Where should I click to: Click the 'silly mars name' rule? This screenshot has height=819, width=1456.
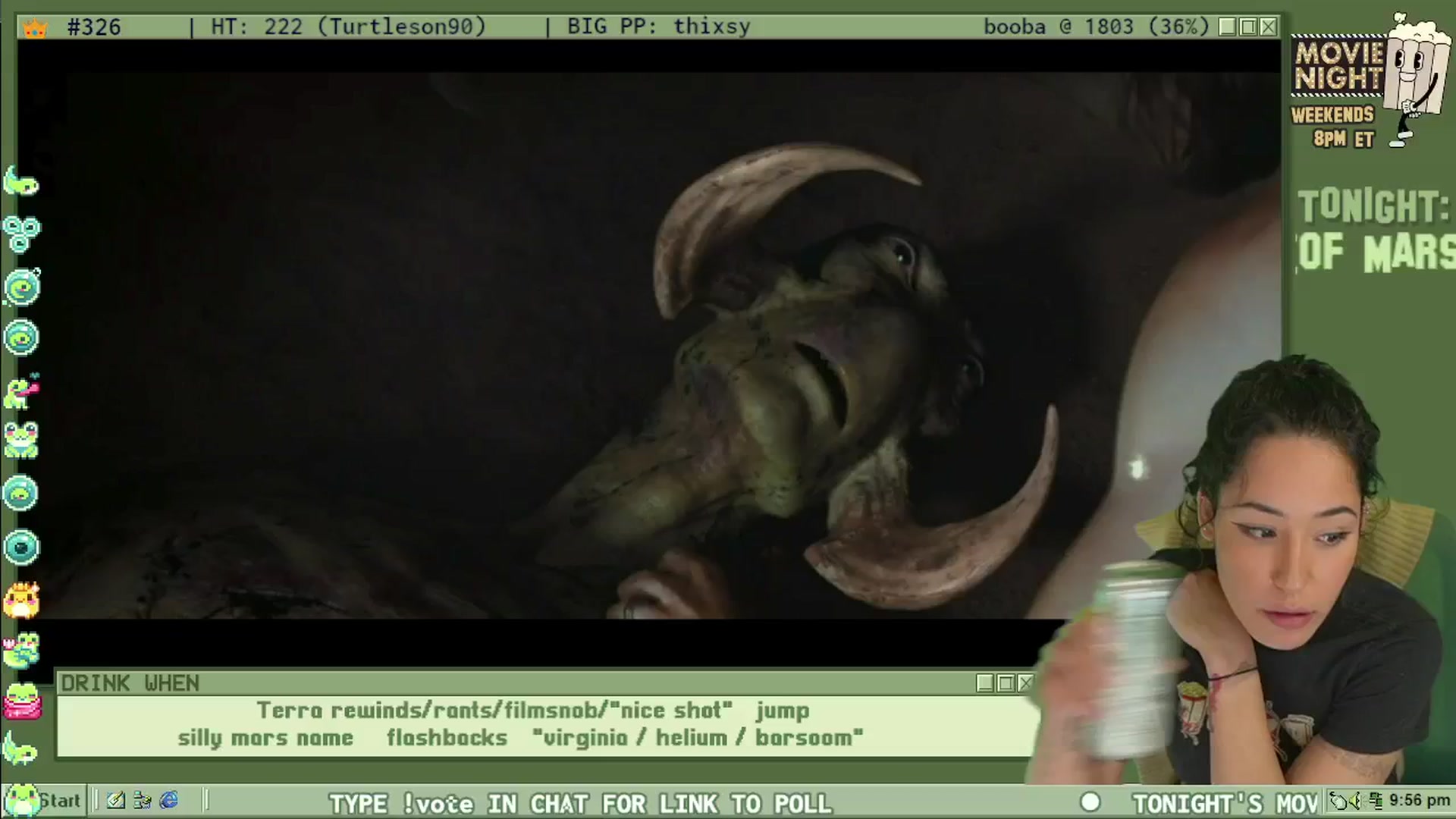click(x=265, y=738)
